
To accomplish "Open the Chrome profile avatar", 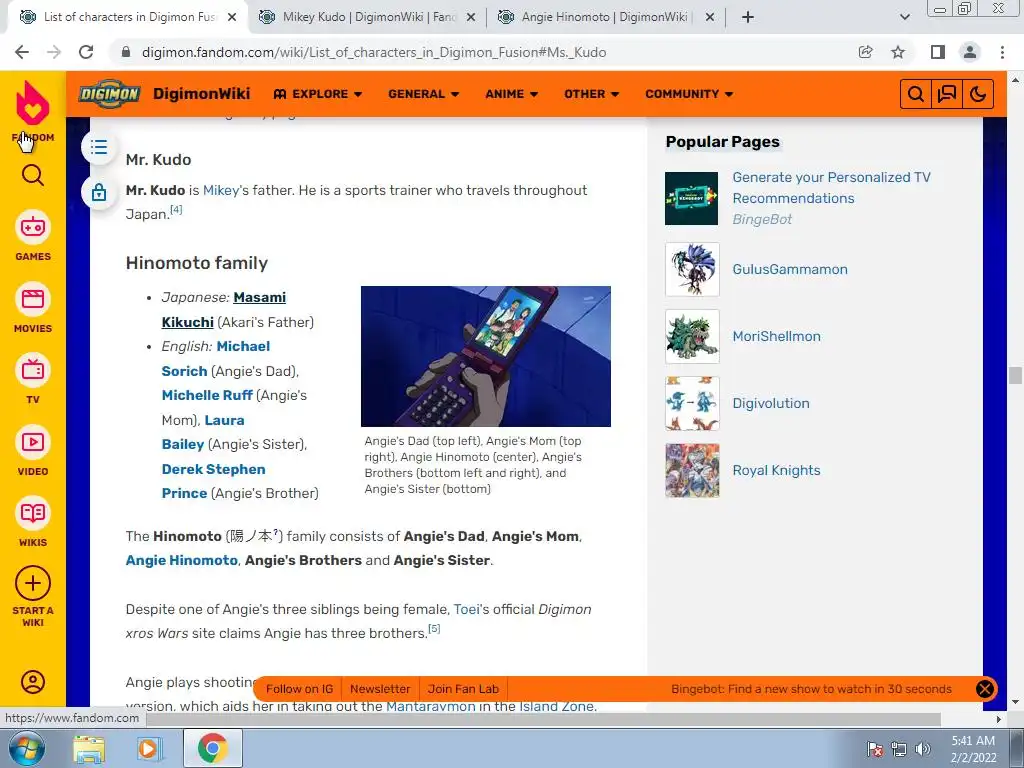I will point(970,52).
